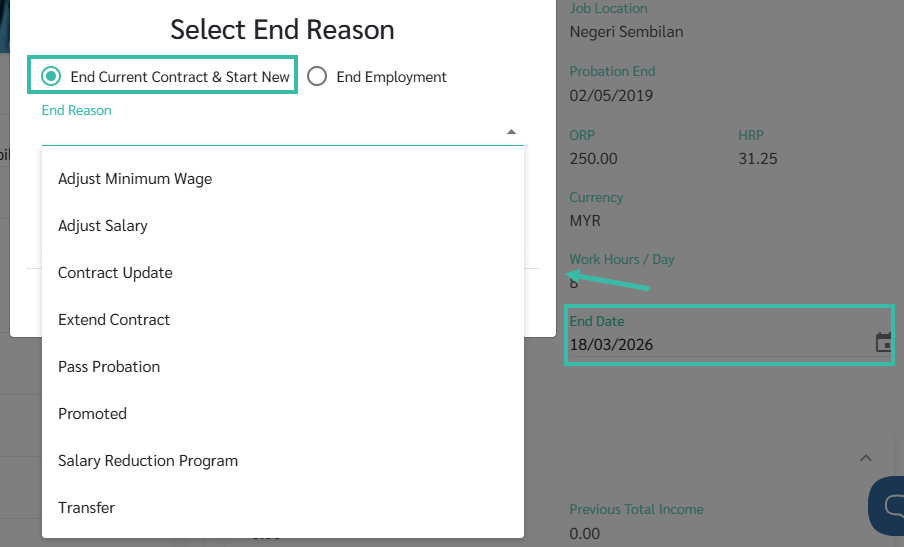
Task: Choose Extend Contract from dropdown list
Action: click(x=114, y=320)
